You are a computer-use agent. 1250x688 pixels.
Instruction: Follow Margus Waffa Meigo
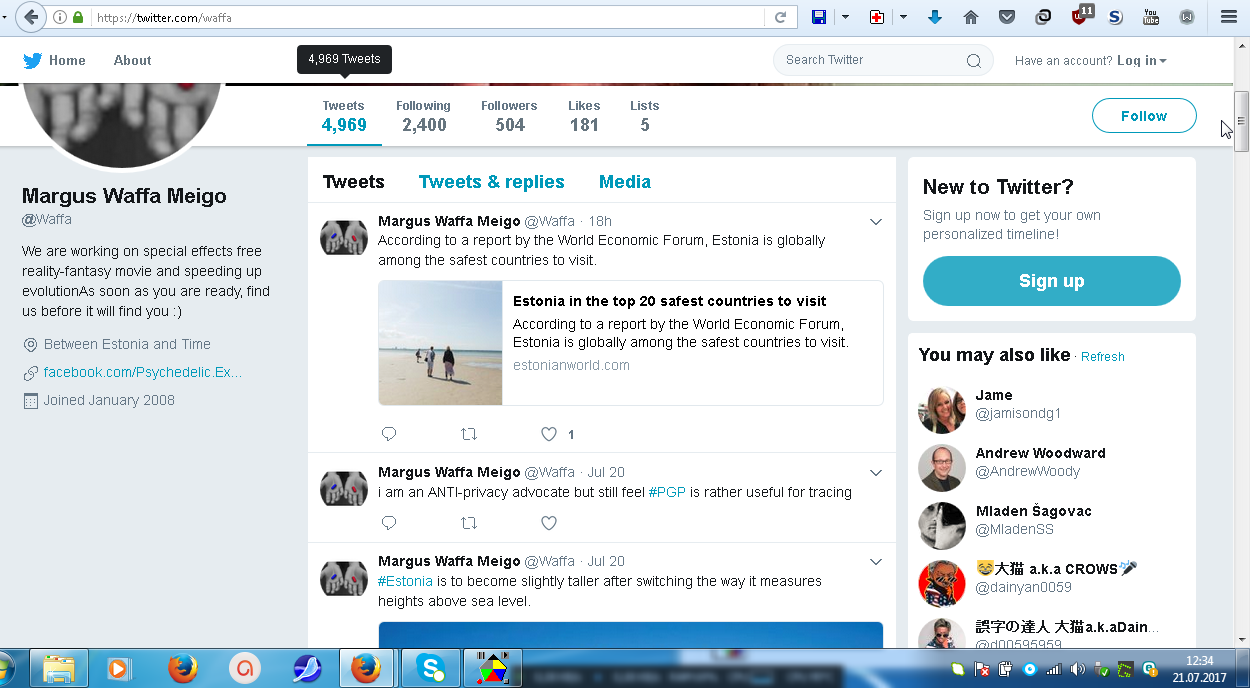click(1144, 116)
